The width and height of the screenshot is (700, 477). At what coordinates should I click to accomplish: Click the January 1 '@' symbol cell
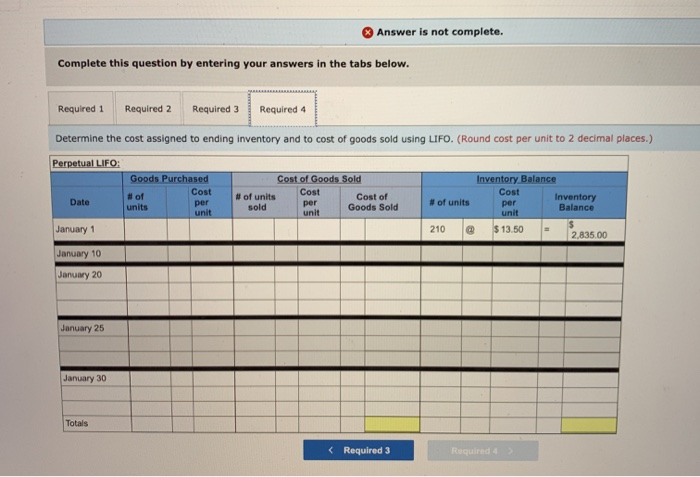pos(470,230)
